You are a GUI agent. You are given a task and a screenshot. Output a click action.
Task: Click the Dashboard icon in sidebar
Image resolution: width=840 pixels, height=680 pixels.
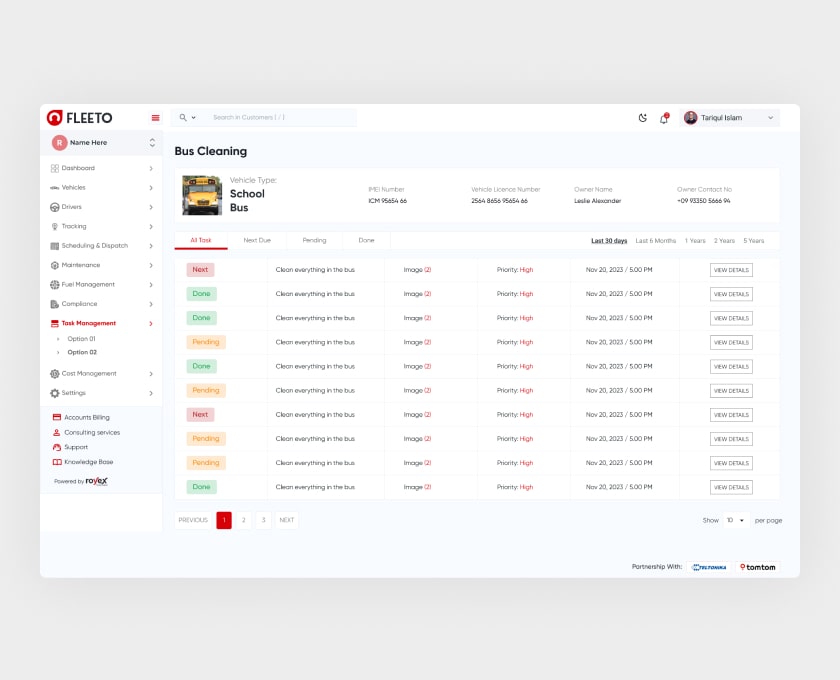pyautogui.click(x=54, y=168)
